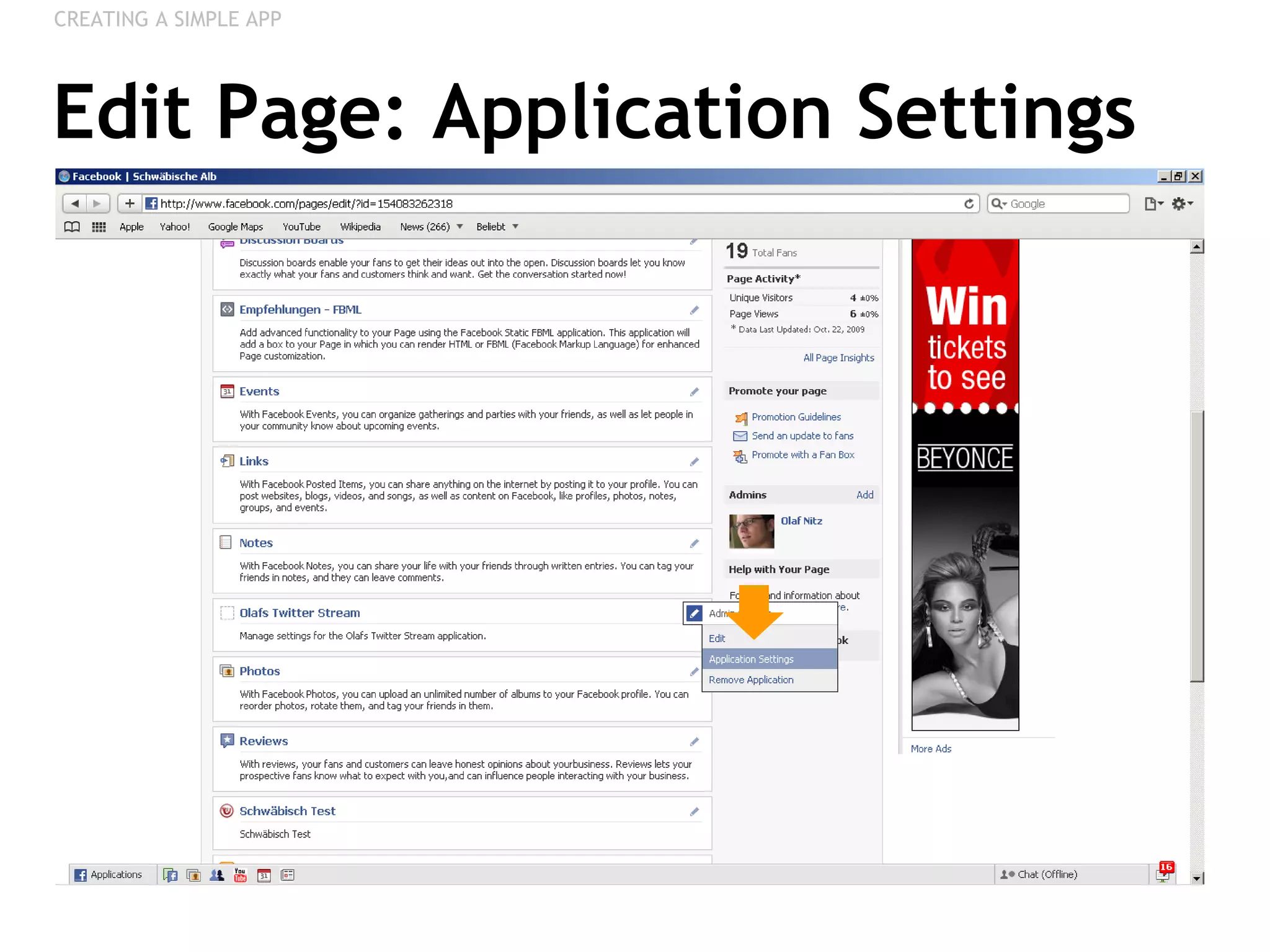Open notifications icon with red 16 badge

click(x=1164, y=873)
